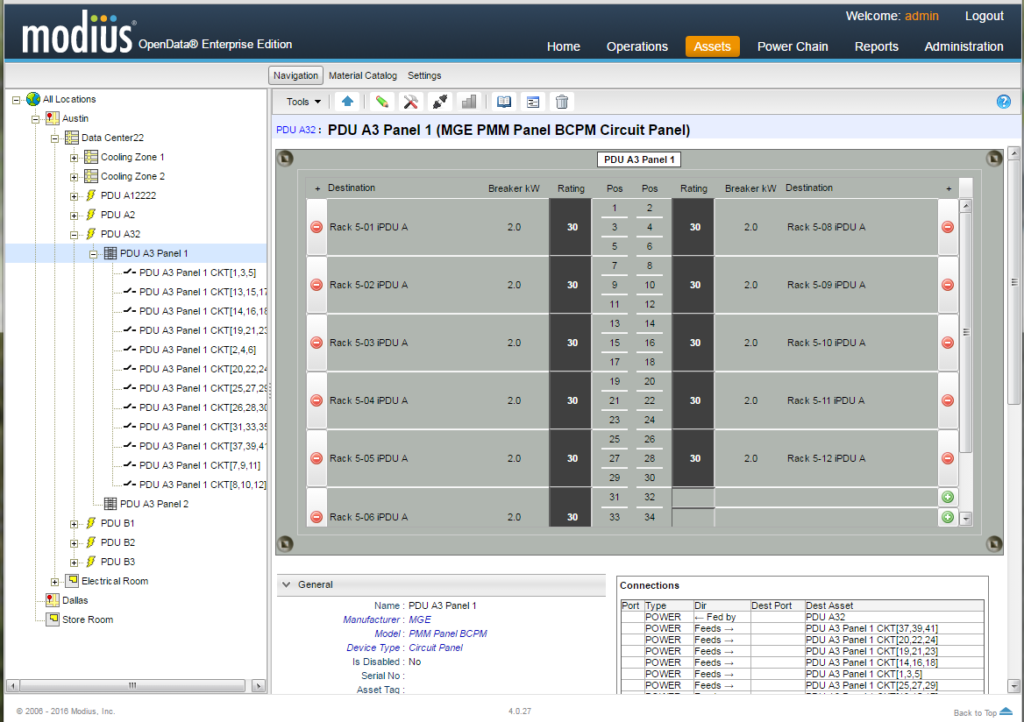This screenshot has width=1024, height=722.
Task: Remove Rack 5-04 iPDU A breaker with red minus
Action: click(x=316, y=400)
